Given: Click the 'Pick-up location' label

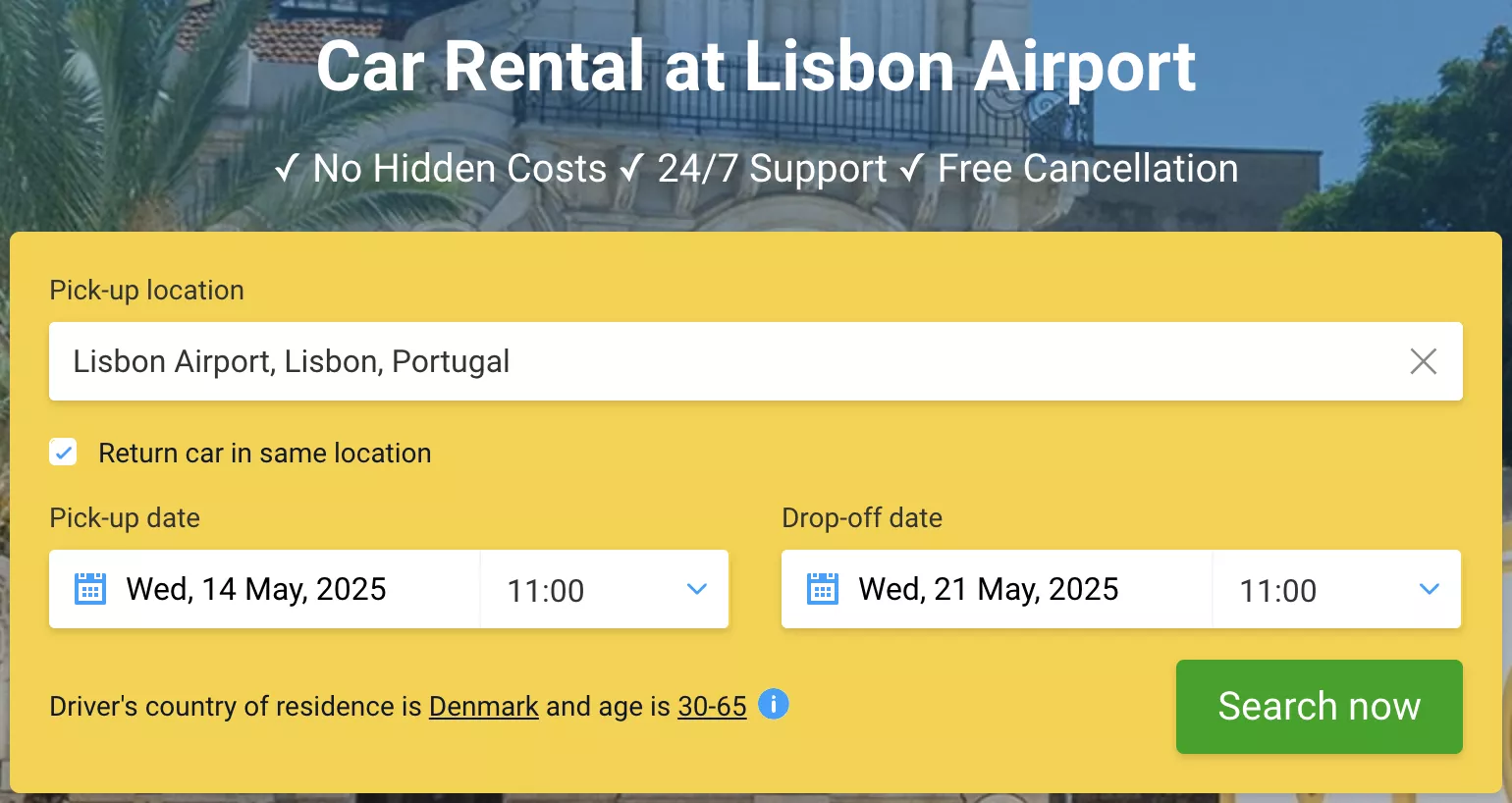Looking at the screenshot, I should click(146, 290).
